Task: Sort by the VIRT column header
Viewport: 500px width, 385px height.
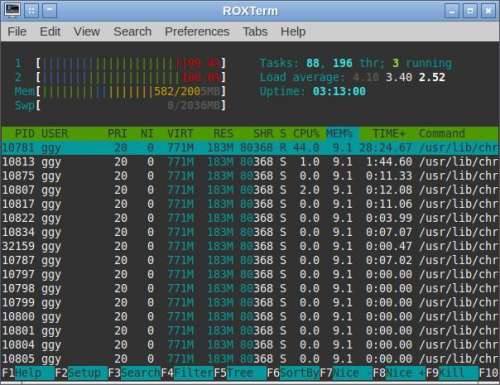Action: 180,134
